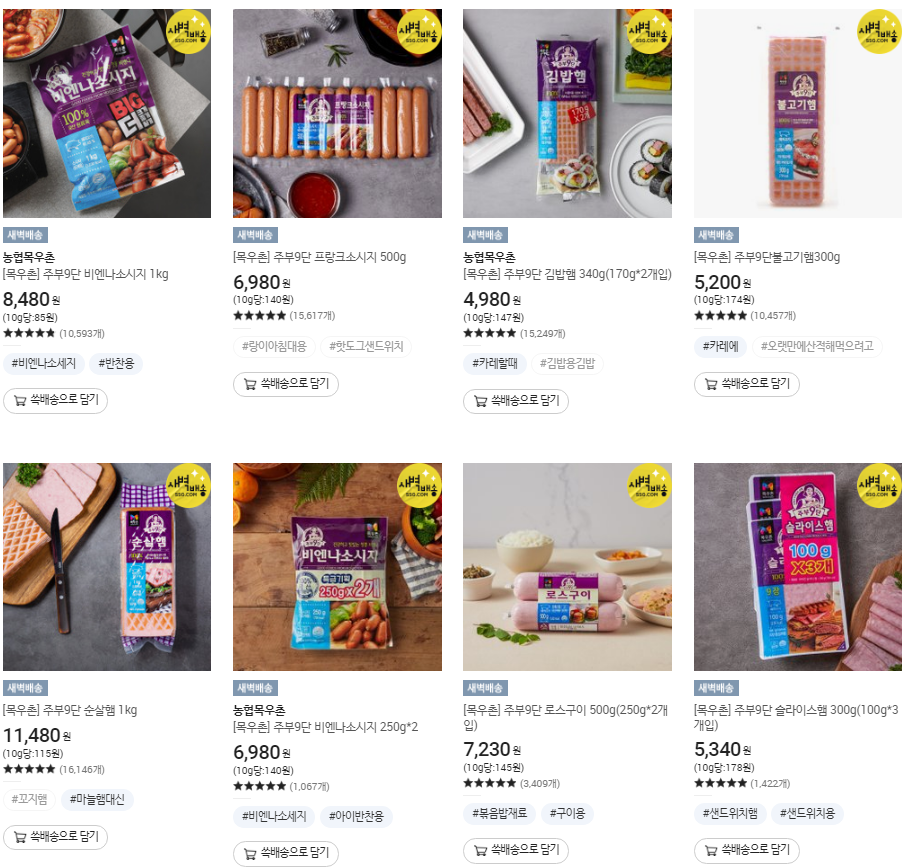Add 비엔나소시지 1kg to cart via 쓱배송
905x868 pixels.
[55, 401]
